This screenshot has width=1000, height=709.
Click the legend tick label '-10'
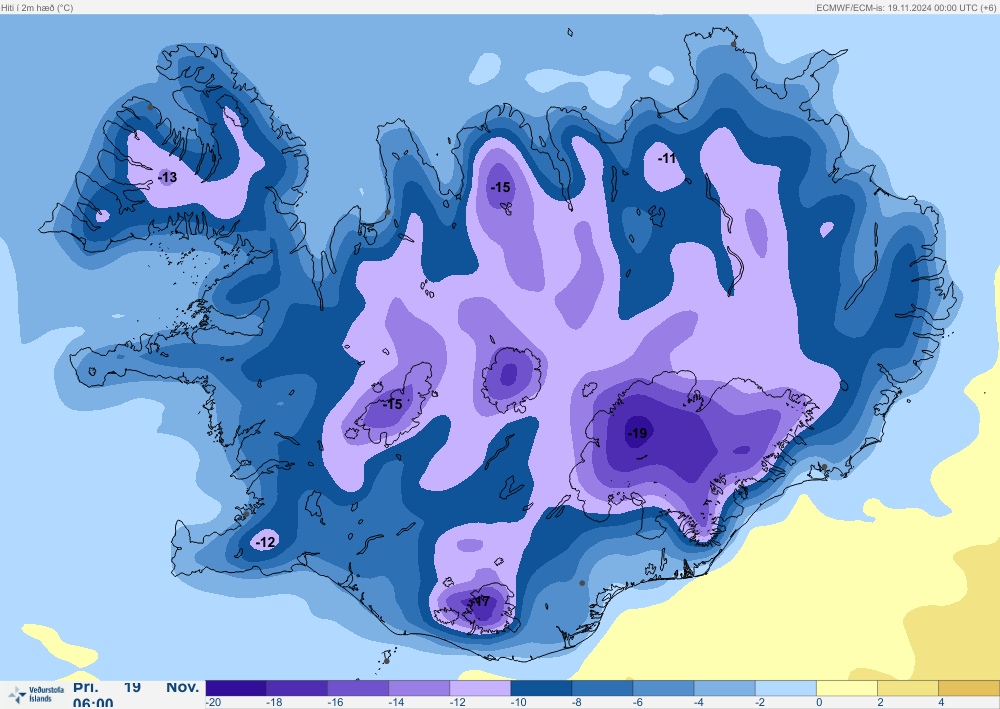tap(518, 703)
